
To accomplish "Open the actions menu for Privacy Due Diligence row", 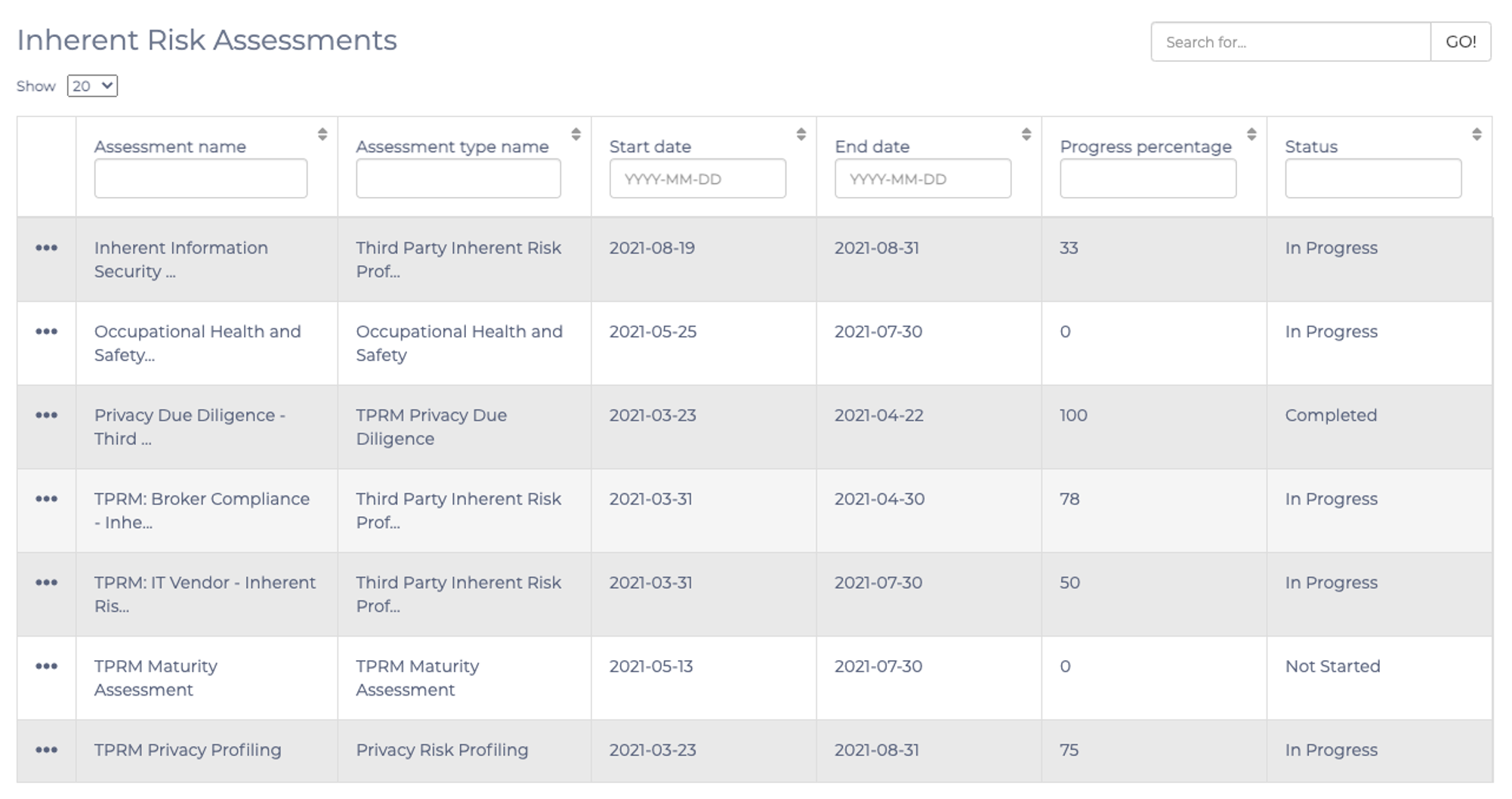I will tap(48, 415).
